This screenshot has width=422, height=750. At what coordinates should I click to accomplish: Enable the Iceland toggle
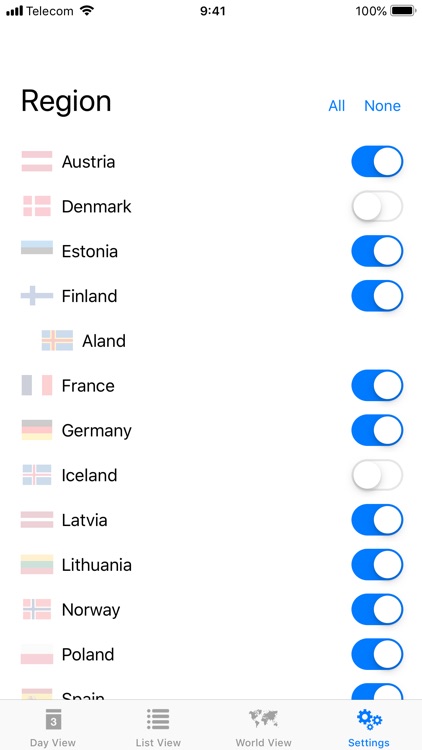(377, 475)
